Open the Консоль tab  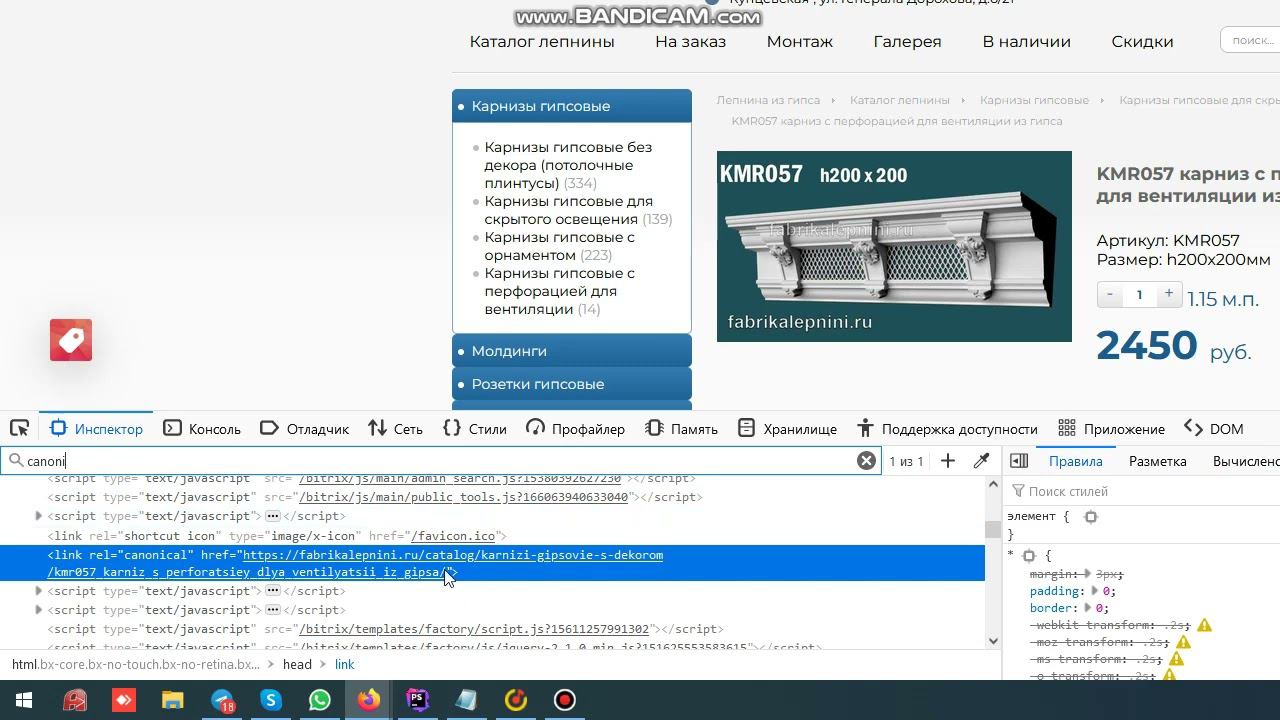point(202,428)
